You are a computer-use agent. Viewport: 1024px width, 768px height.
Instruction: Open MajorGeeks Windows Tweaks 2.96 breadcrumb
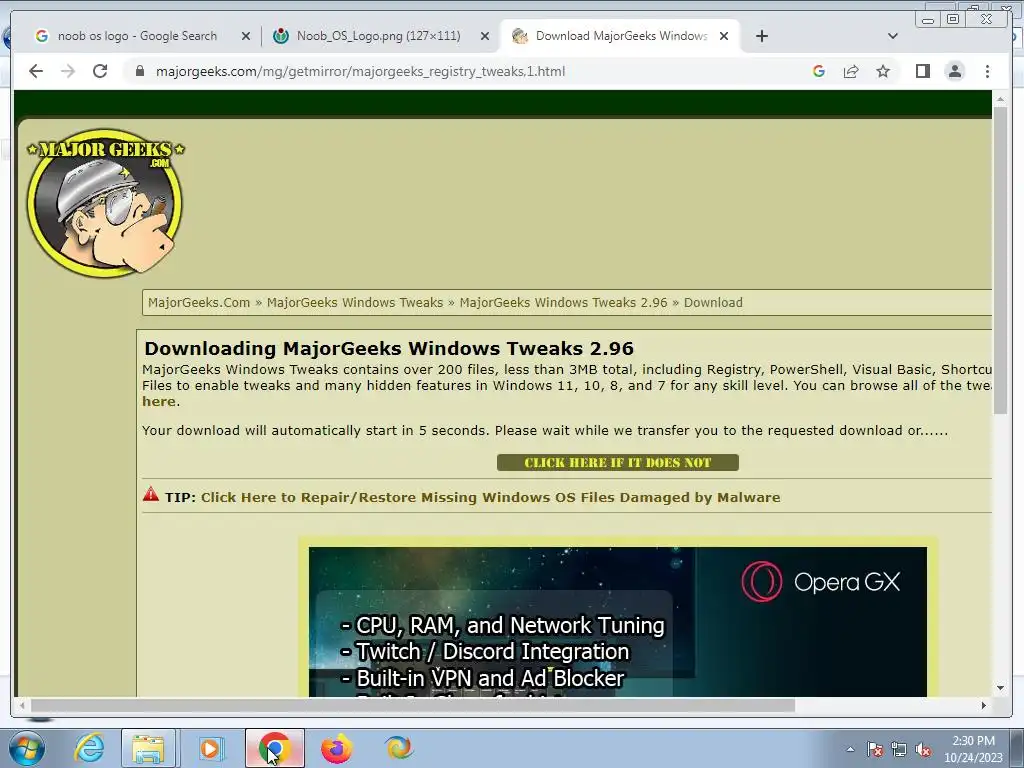(564, 302)
